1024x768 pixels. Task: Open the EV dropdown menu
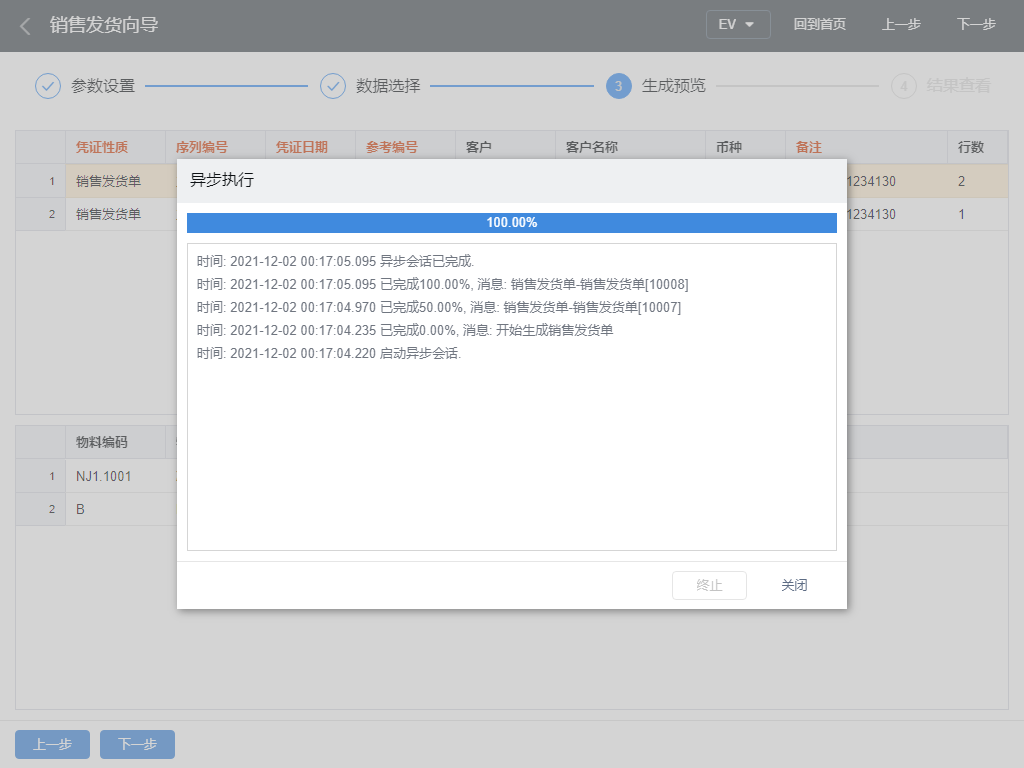(x=738, y=25)
